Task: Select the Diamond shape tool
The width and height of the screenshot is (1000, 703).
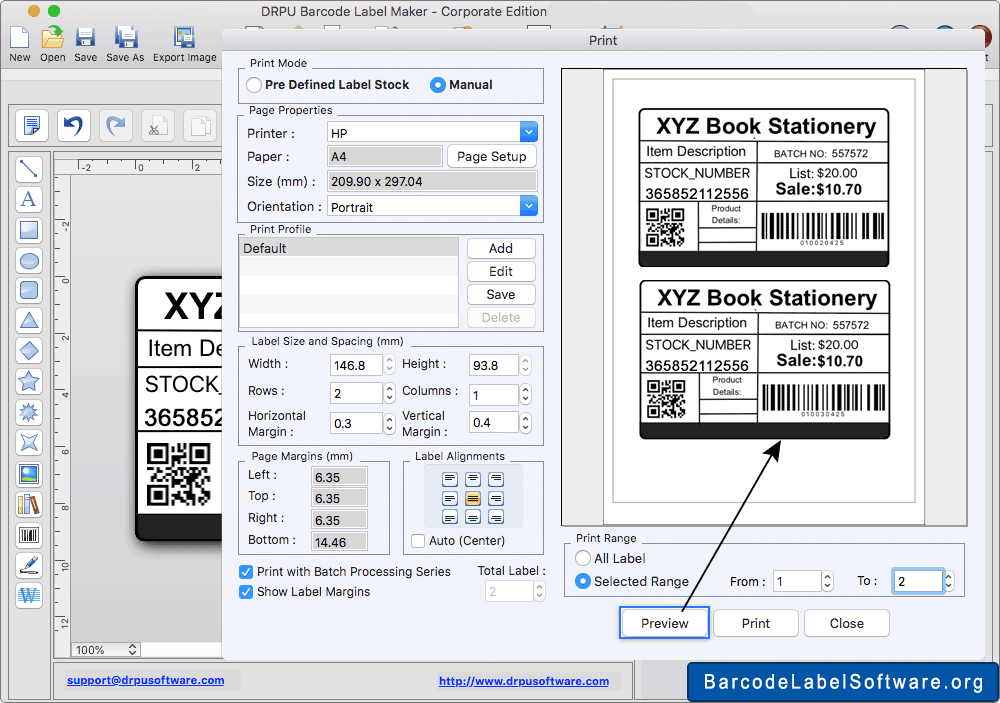Action: click(x=29, y=350)
